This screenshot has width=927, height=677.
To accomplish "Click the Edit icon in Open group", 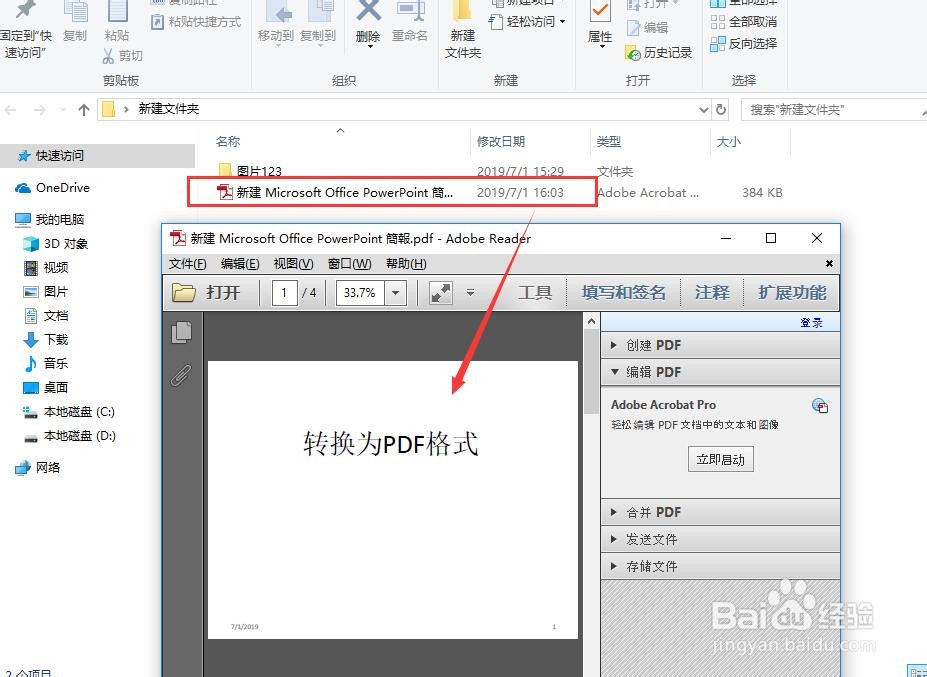I will (633, 28).
